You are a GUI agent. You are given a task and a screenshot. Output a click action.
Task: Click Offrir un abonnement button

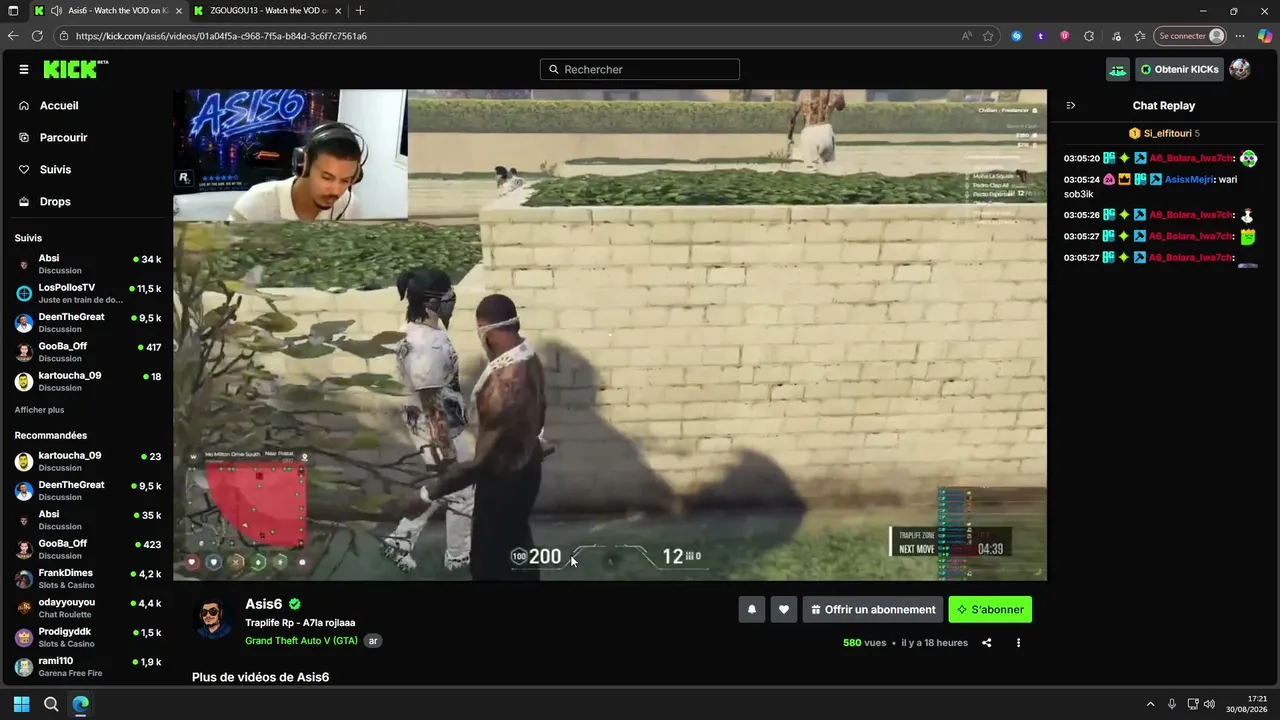(873, 610)
